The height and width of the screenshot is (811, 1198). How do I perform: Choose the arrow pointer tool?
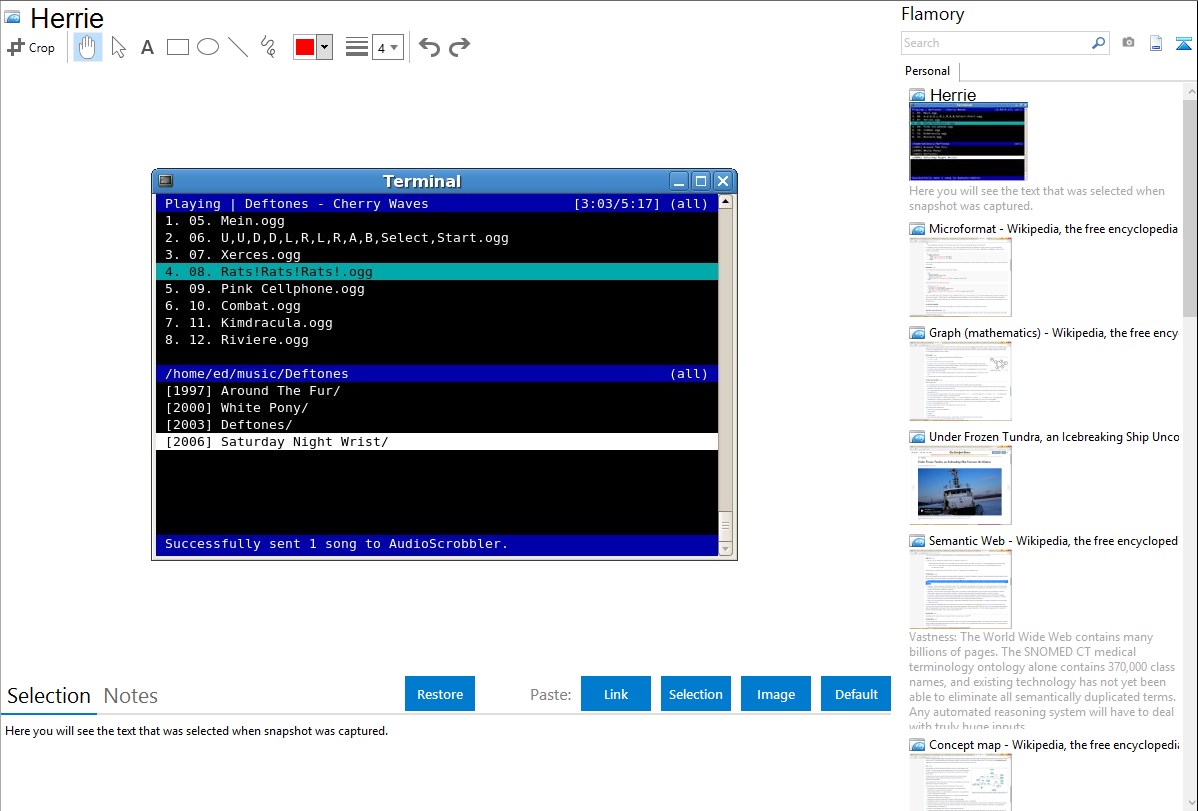[x=119, y=47]
